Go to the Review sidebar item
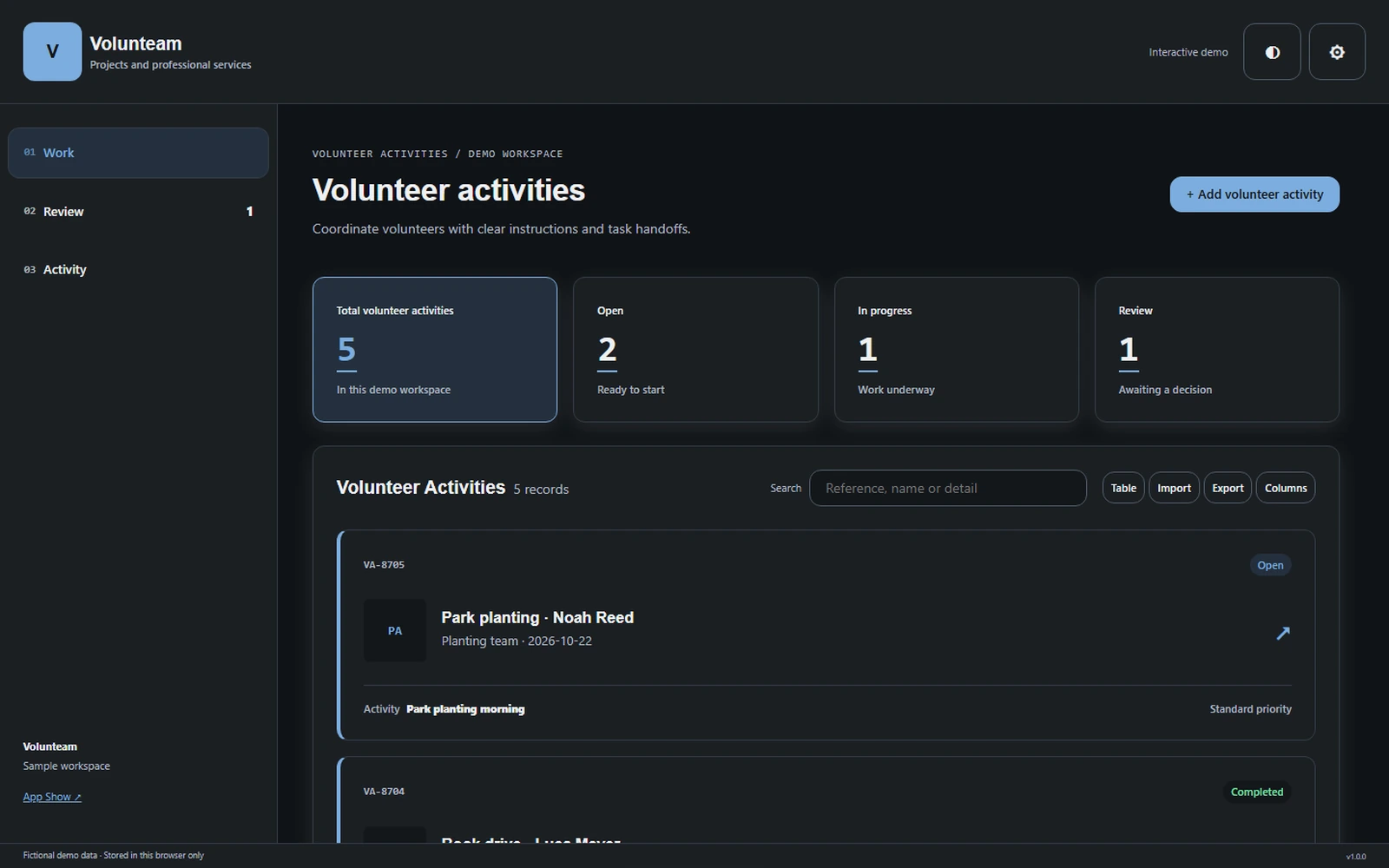This screenshot has width=1389, height=868. click(x=138, y=212)
